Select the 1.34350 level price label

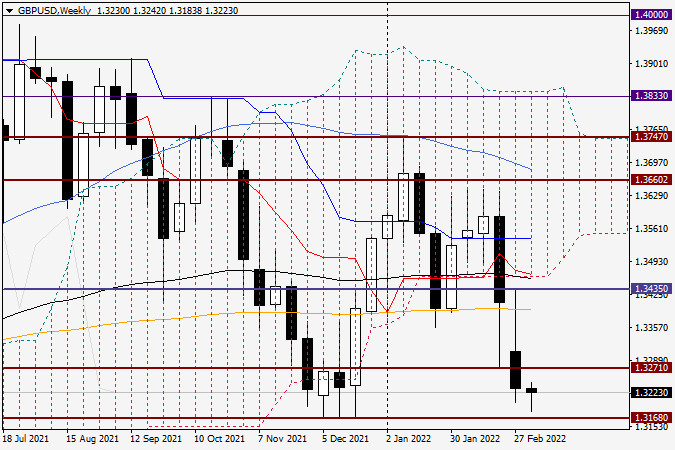coord(652,289)
